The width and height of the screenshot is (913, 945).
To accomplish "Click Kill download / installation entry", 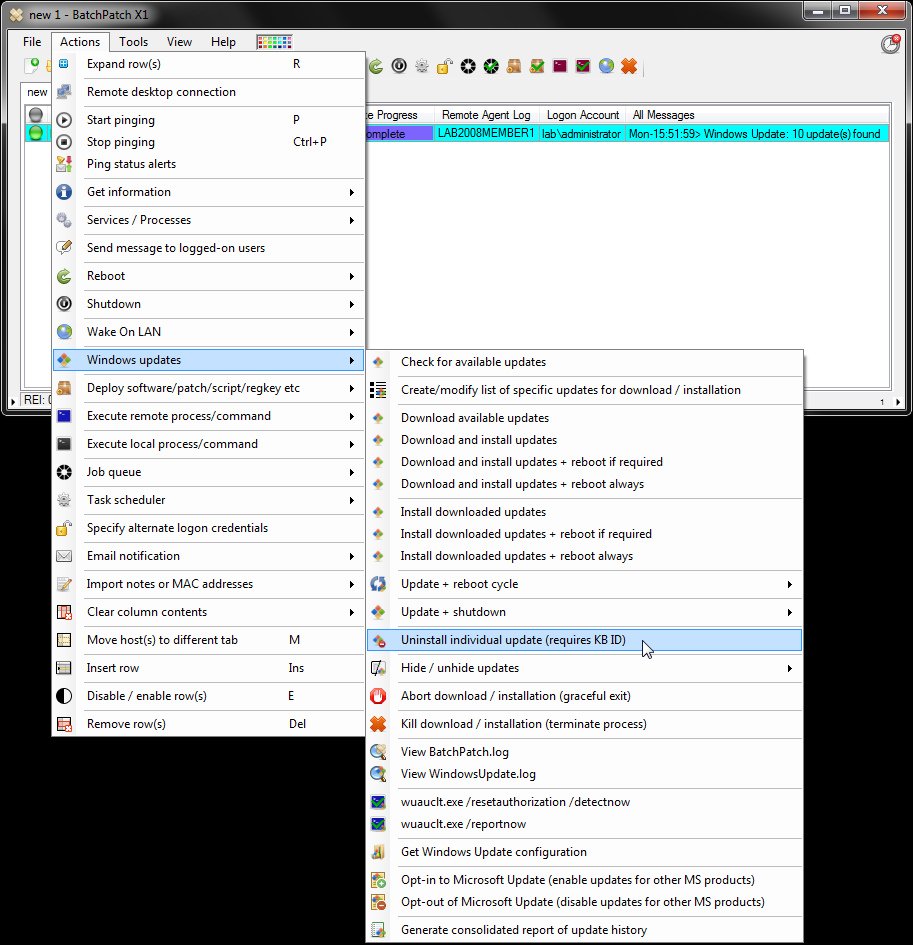I will [x=523, y=724].
